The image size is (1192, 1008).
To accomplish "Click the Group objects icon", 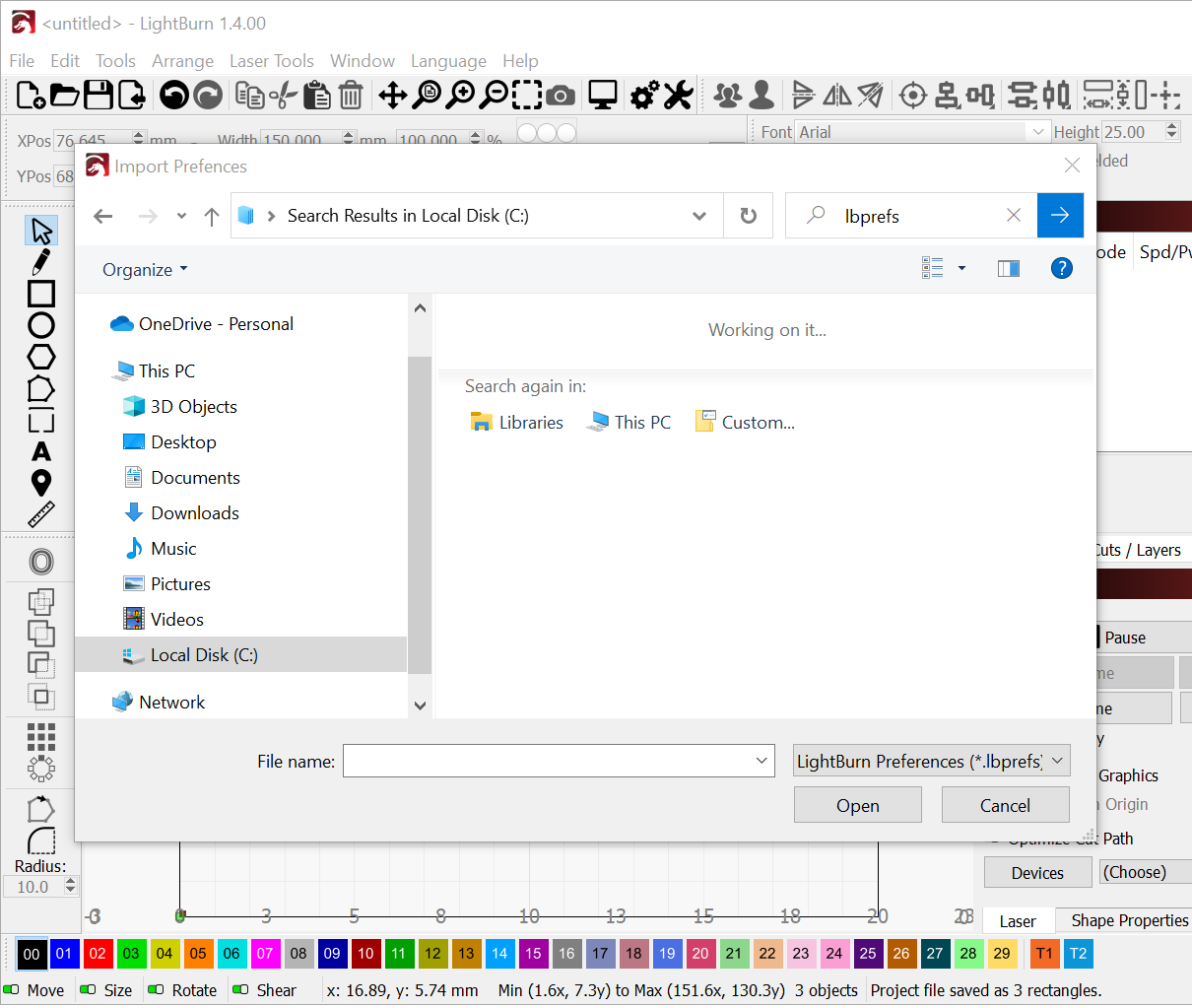I will (x=728, y=95).
